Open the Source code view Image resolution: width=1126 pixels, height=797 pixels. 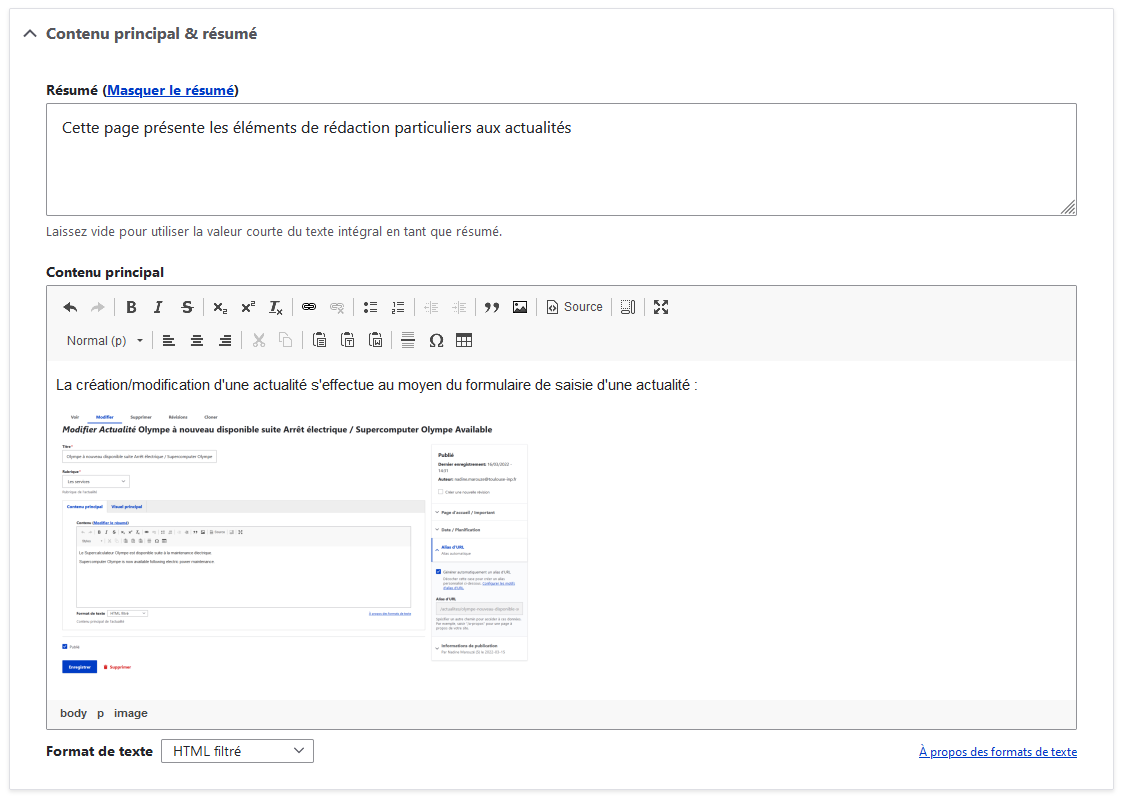coord(574,307)
